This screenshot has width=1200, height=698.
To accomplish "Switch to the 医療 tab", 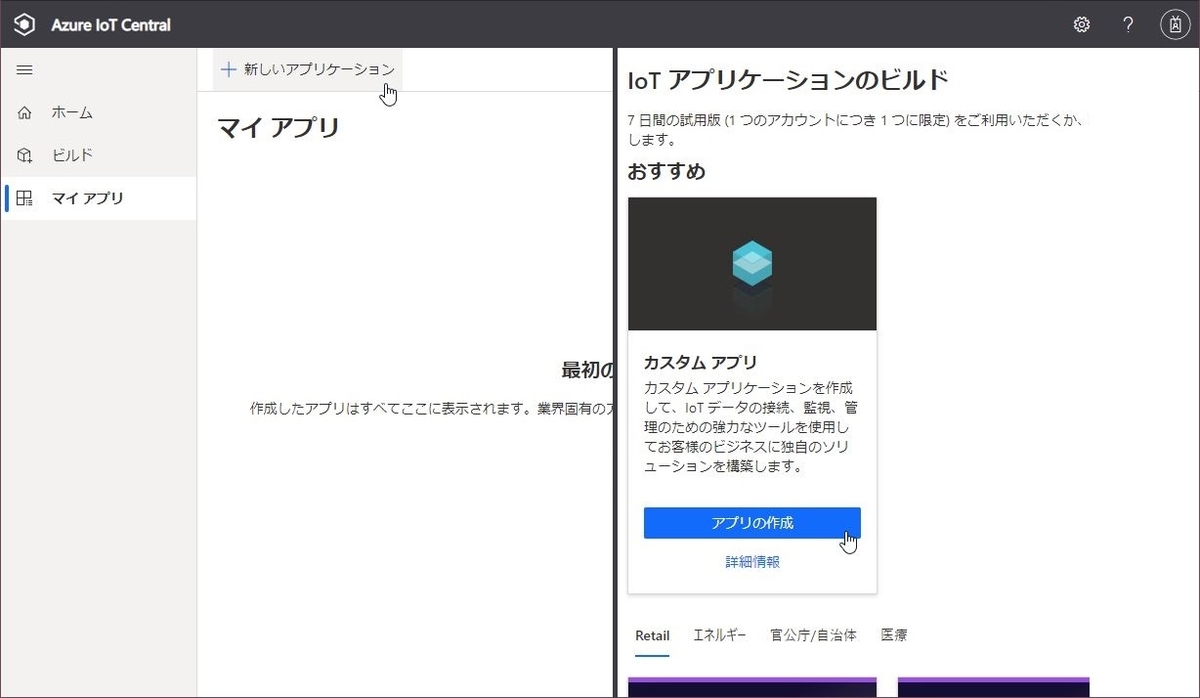I will [x=893, y=635].
